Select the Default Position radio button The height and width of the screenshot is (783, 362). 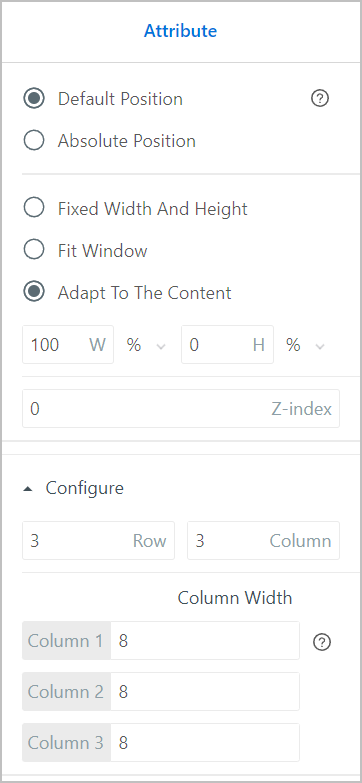[x=34, y=99]
